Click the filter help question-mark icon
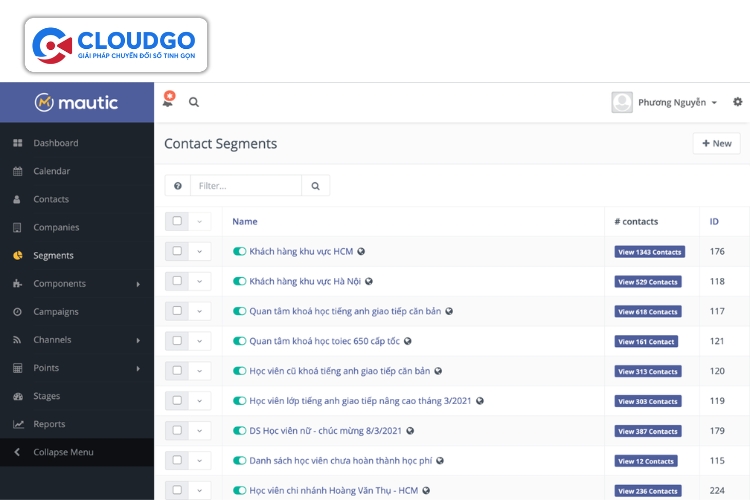This screenshot has height=500, width=750. pos(178,186)
